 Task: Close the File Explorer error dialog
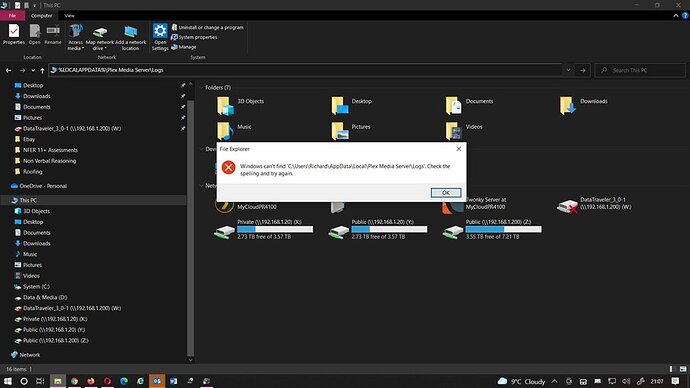[x=459, y=149]
